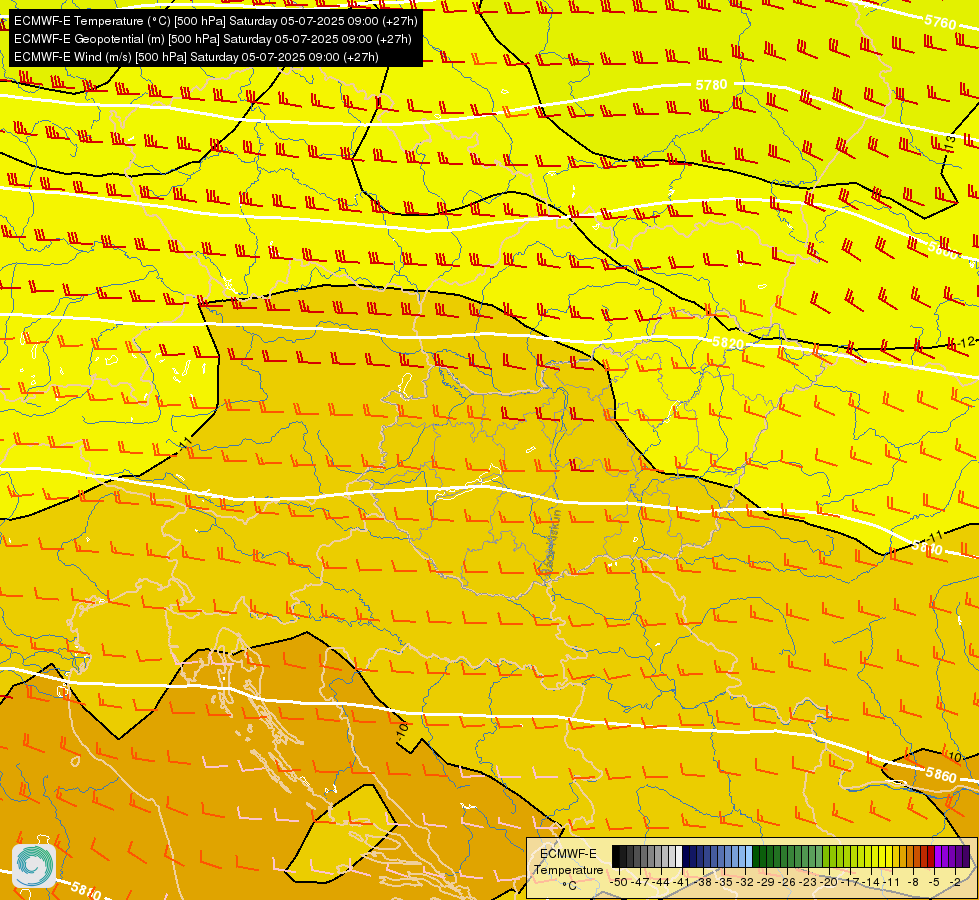This screenshot has height=900, width=979.
Task: Pick the red swatch left of purple in legend
Action: (931, 856)
